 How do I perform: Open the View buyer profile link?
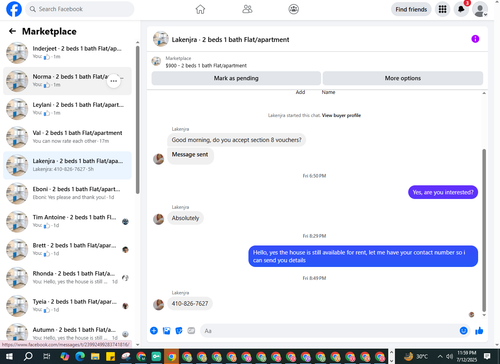341,115
